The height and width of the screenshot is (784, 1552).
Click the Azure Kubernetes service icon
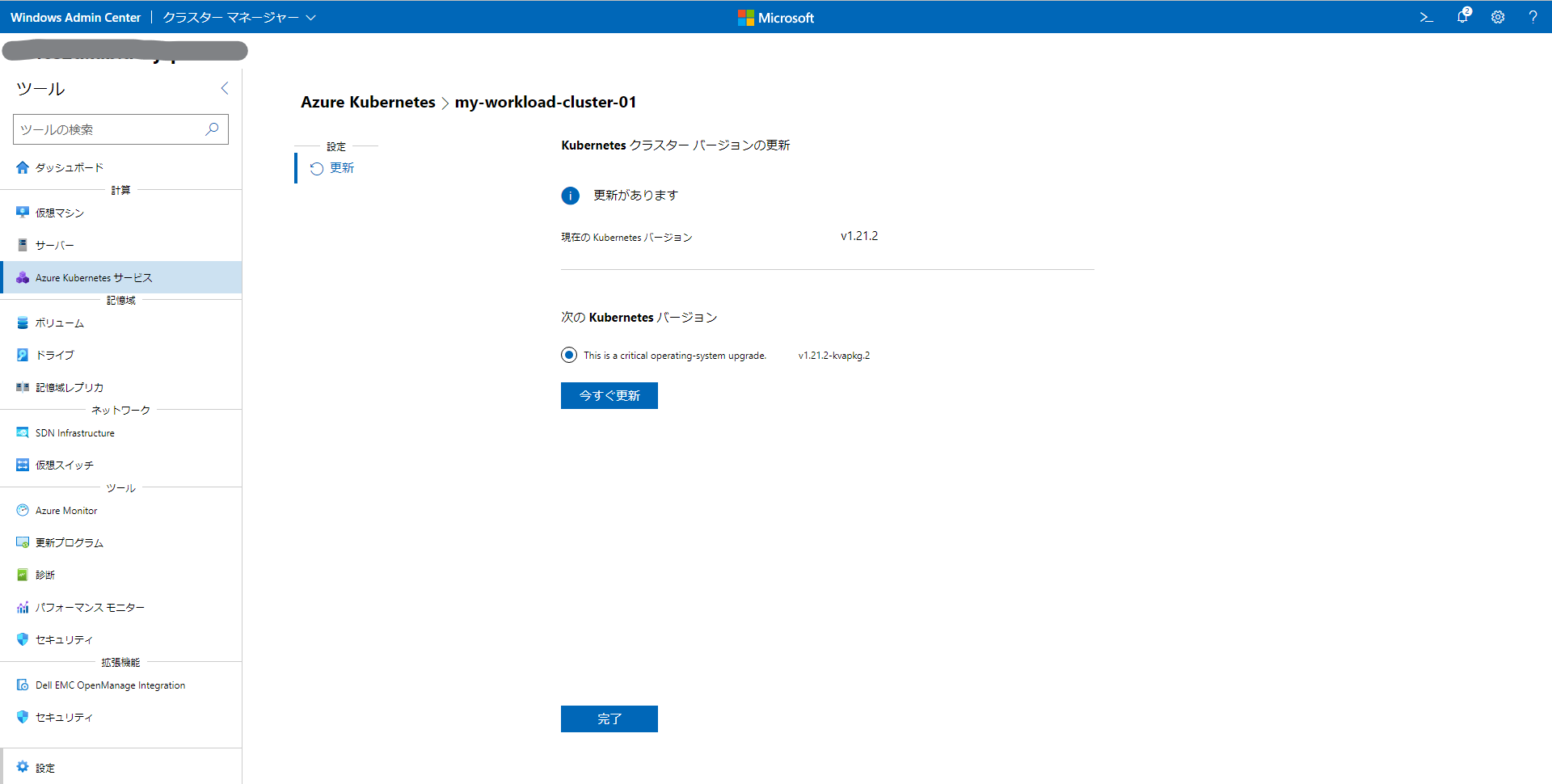[x=23, y=277]
